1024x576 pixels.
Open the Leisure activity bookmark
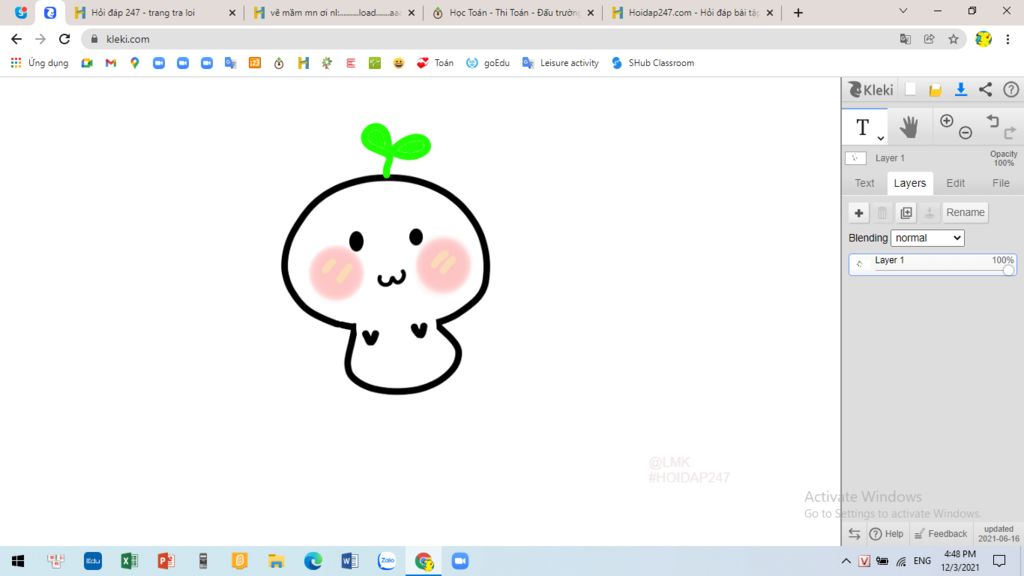560,63
